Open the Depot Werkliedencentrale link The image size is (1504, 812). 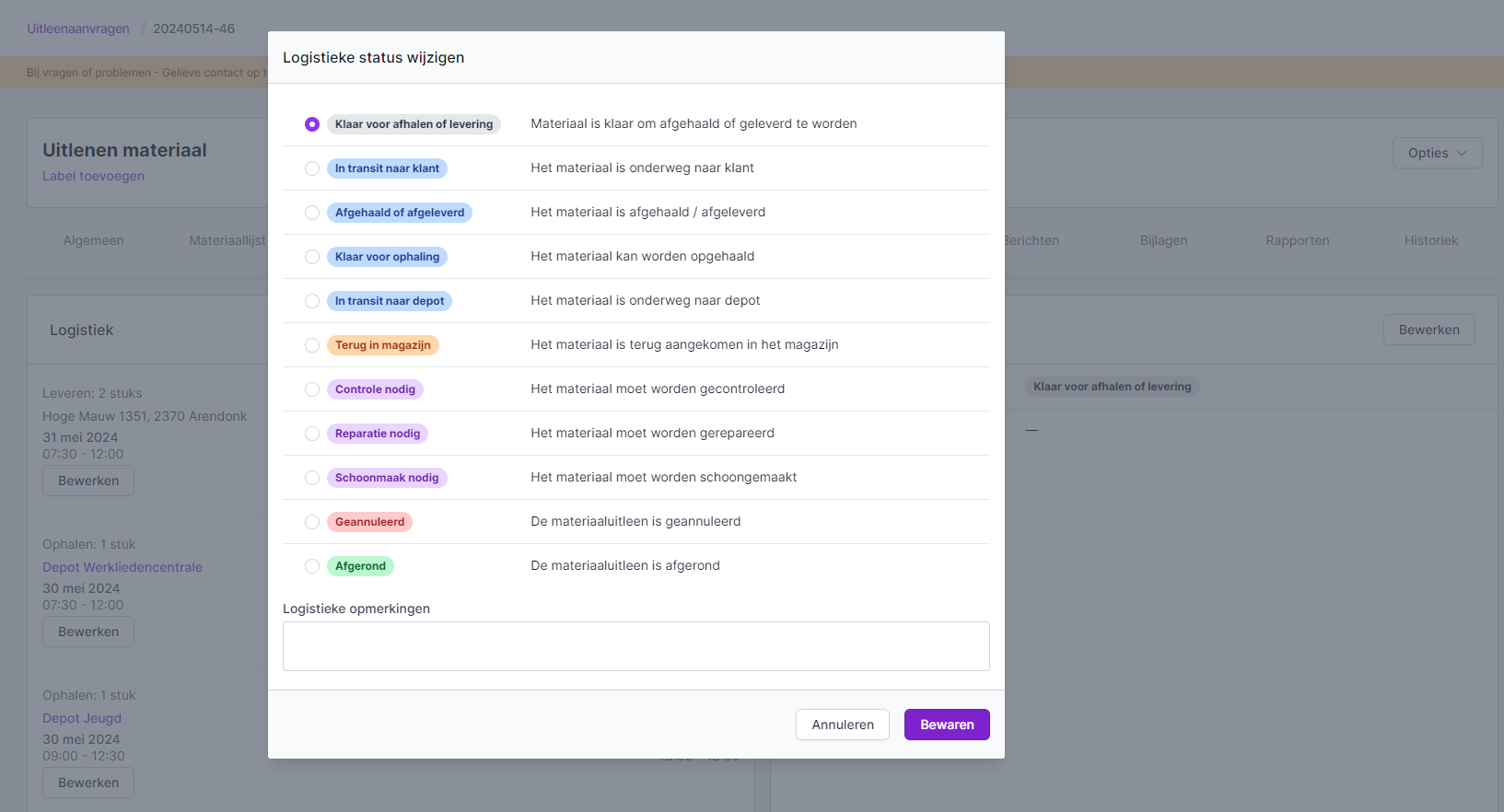tap(122, 567)
